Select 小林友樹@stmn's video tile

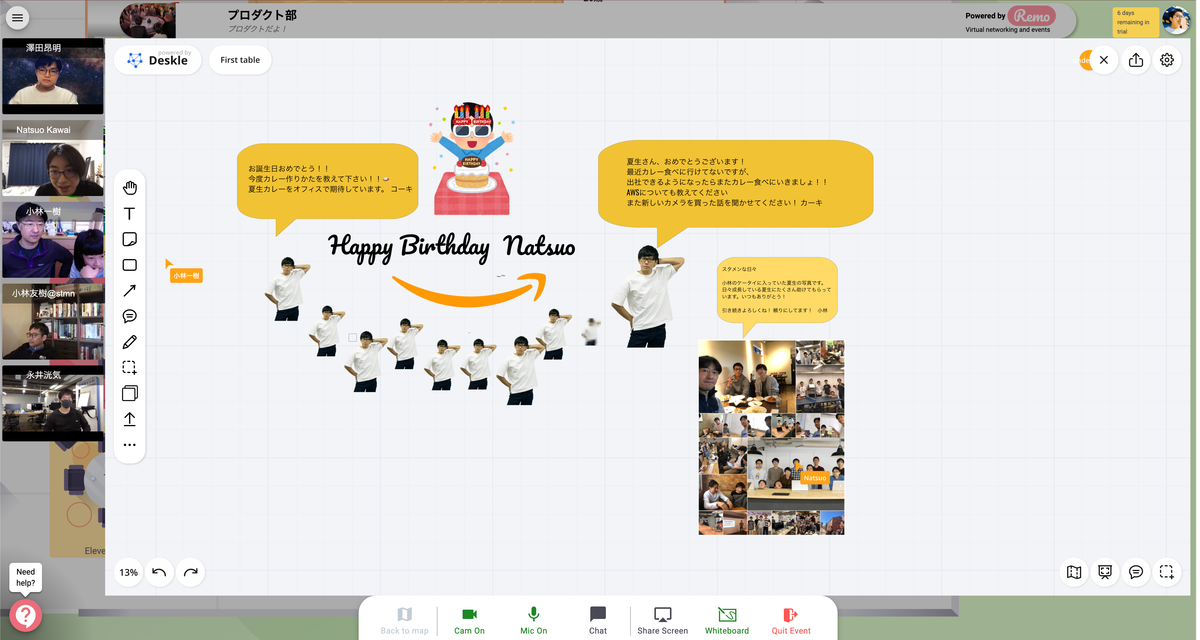coord(52,322)
